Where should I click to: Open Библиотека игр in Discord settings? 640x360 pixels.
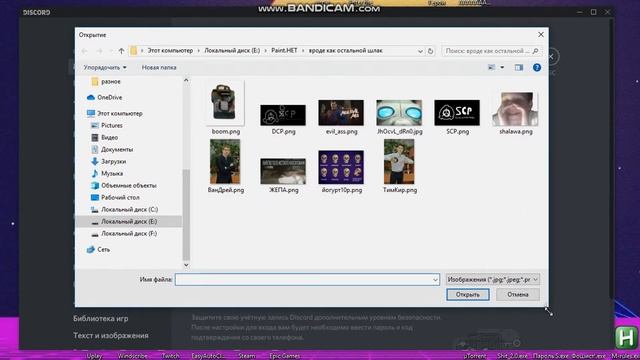coord(100,319)
